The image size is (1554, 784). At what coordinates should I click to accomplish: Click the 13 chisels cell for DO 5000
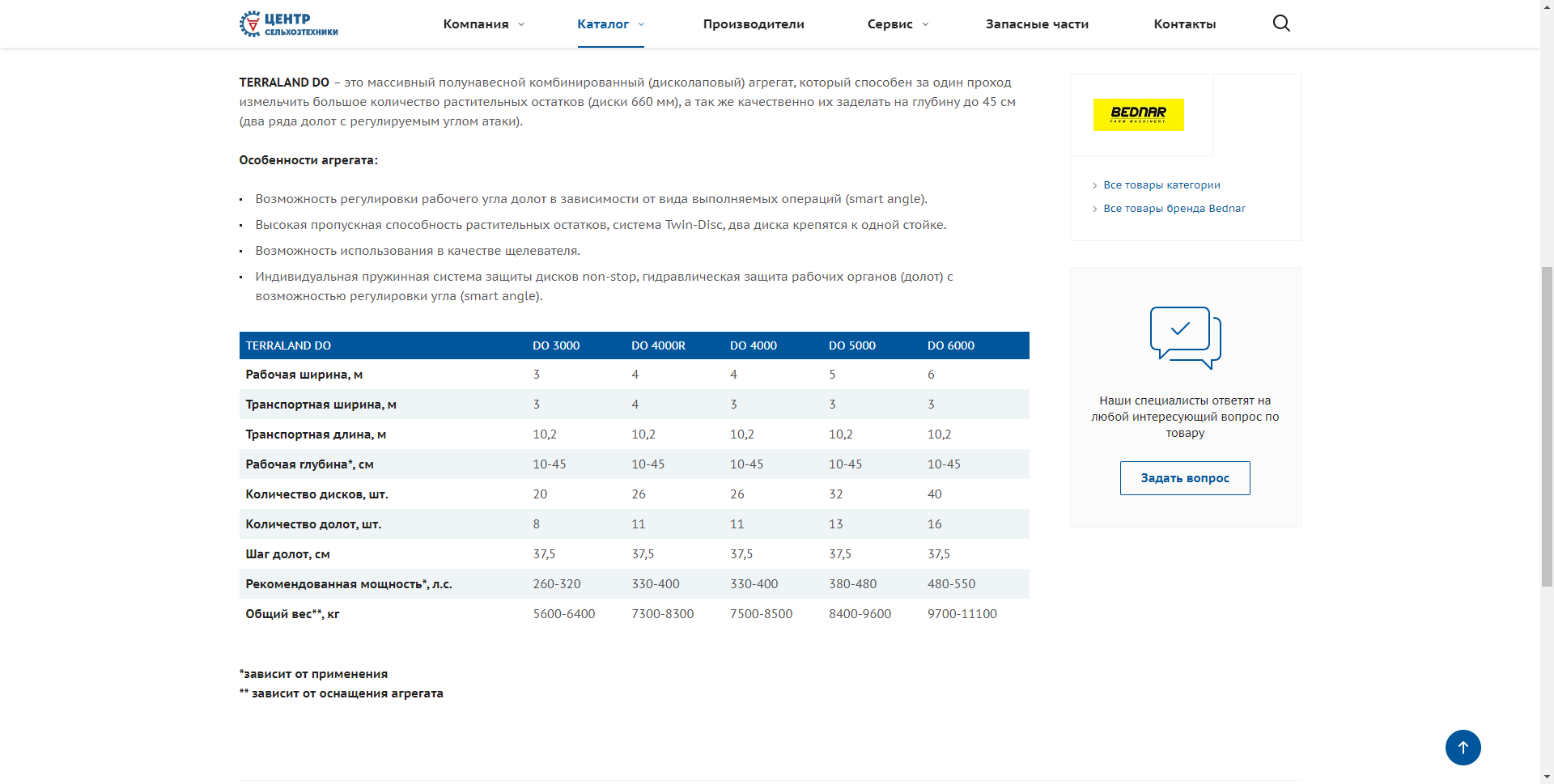(x=836, y=524)
